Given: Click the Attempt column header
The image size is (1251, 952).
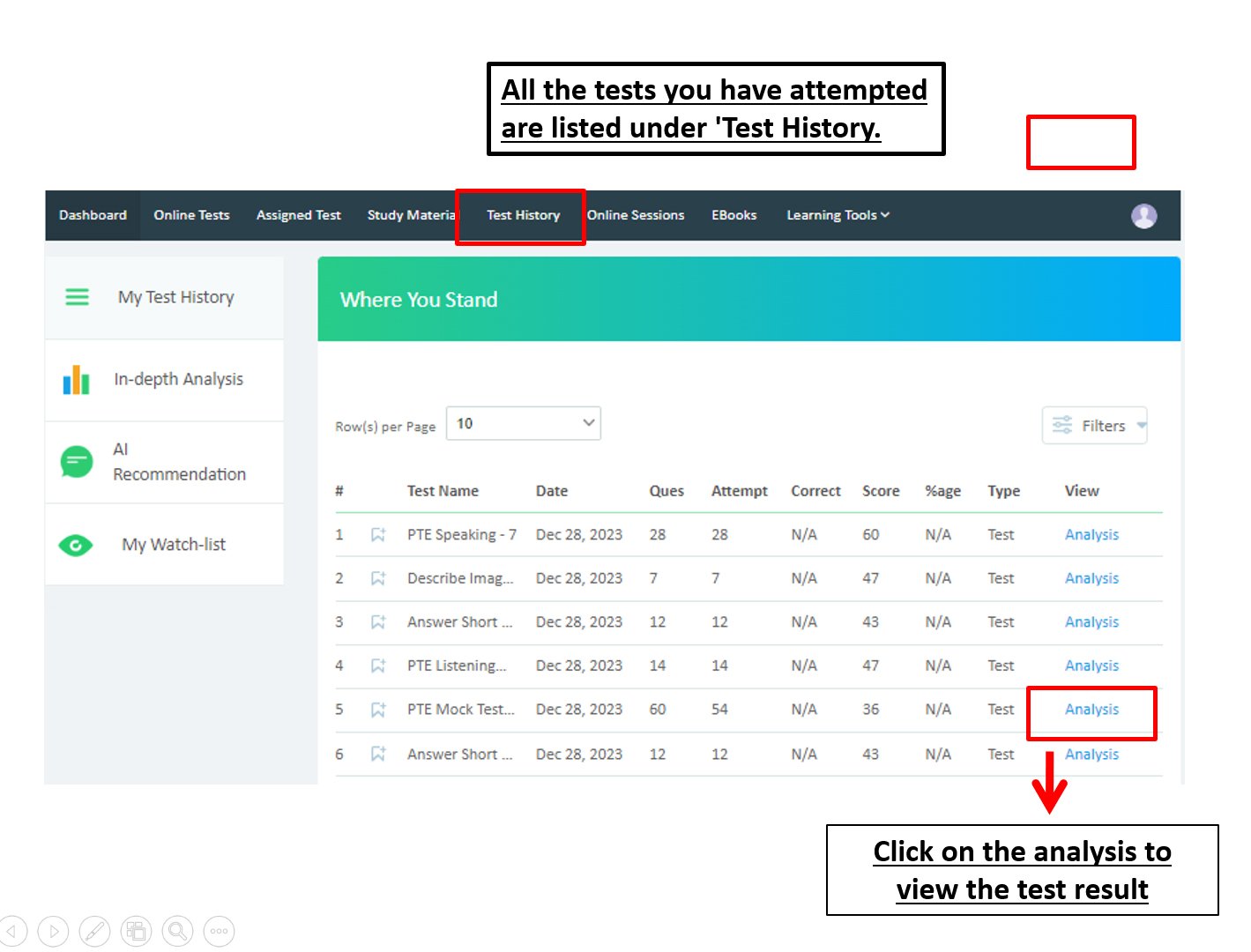Looking at the screenshot, I should pyautogui.click(x=739, y=491).
